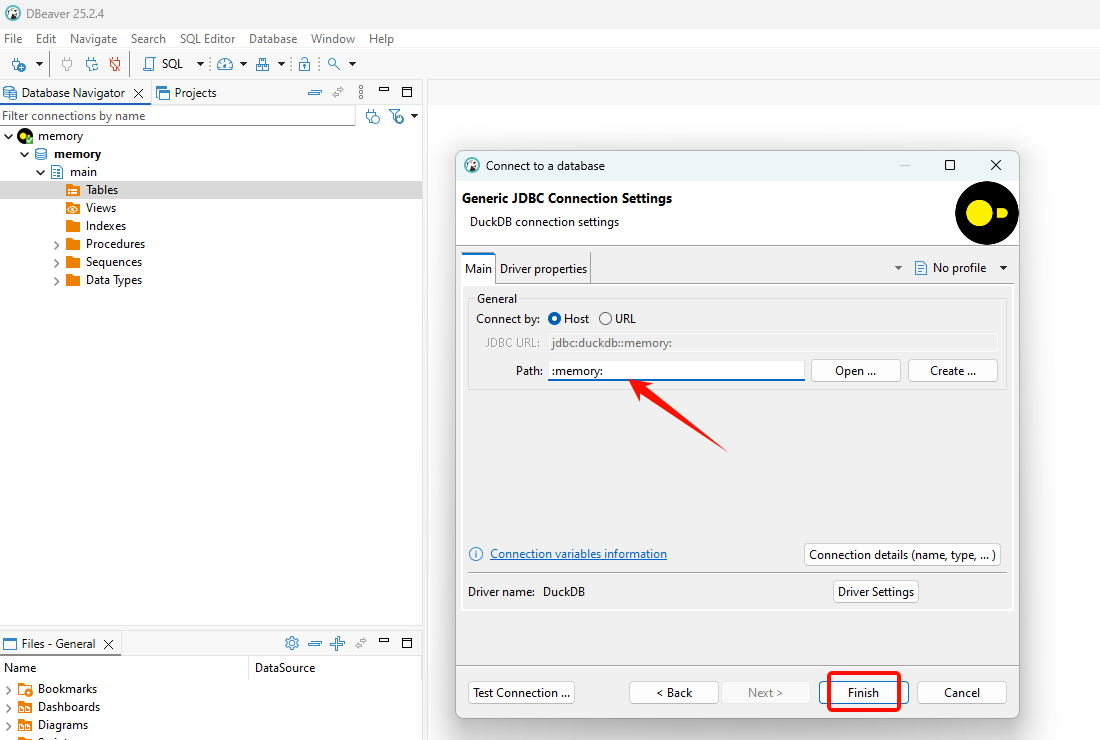
Task: Expand the Bookmarks folder
Action: (9, 690)
